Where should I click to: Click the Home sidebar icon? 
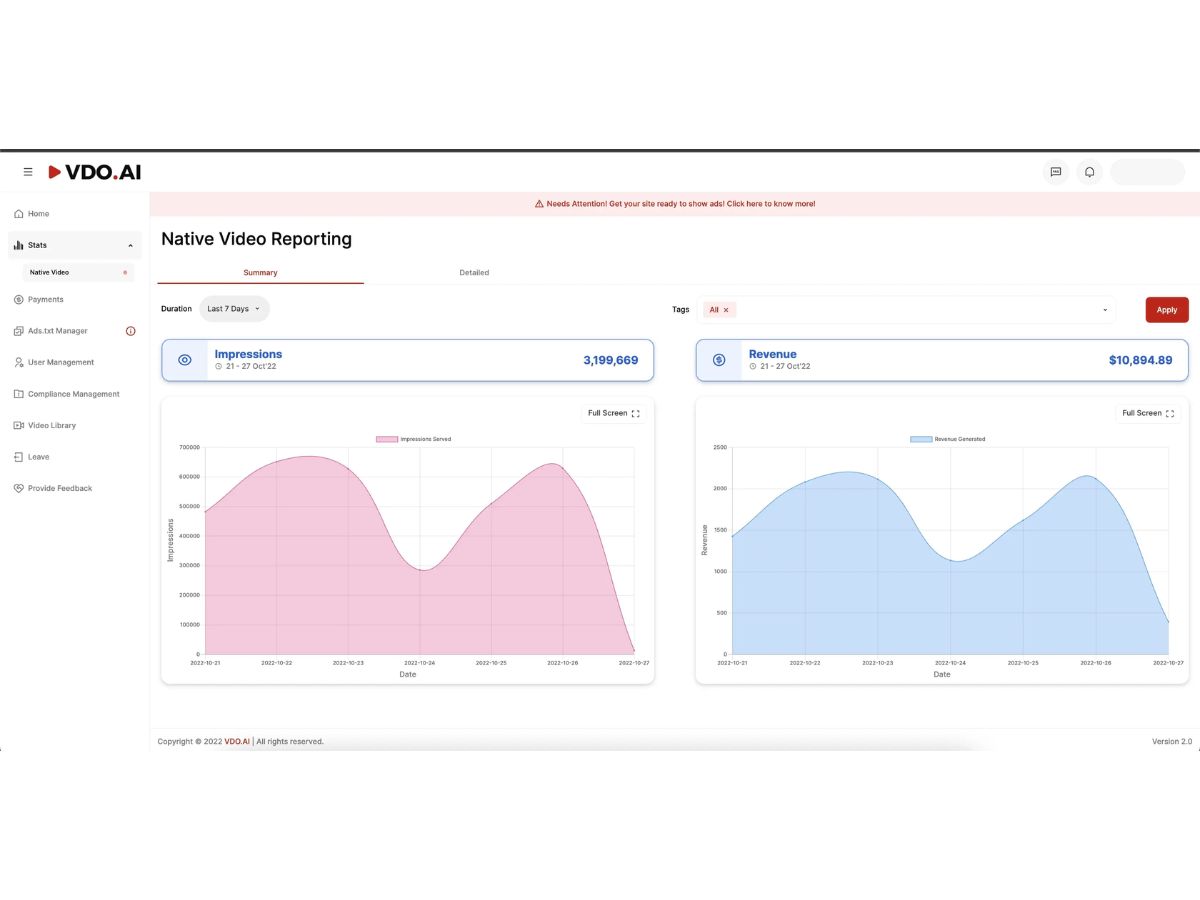18,214
